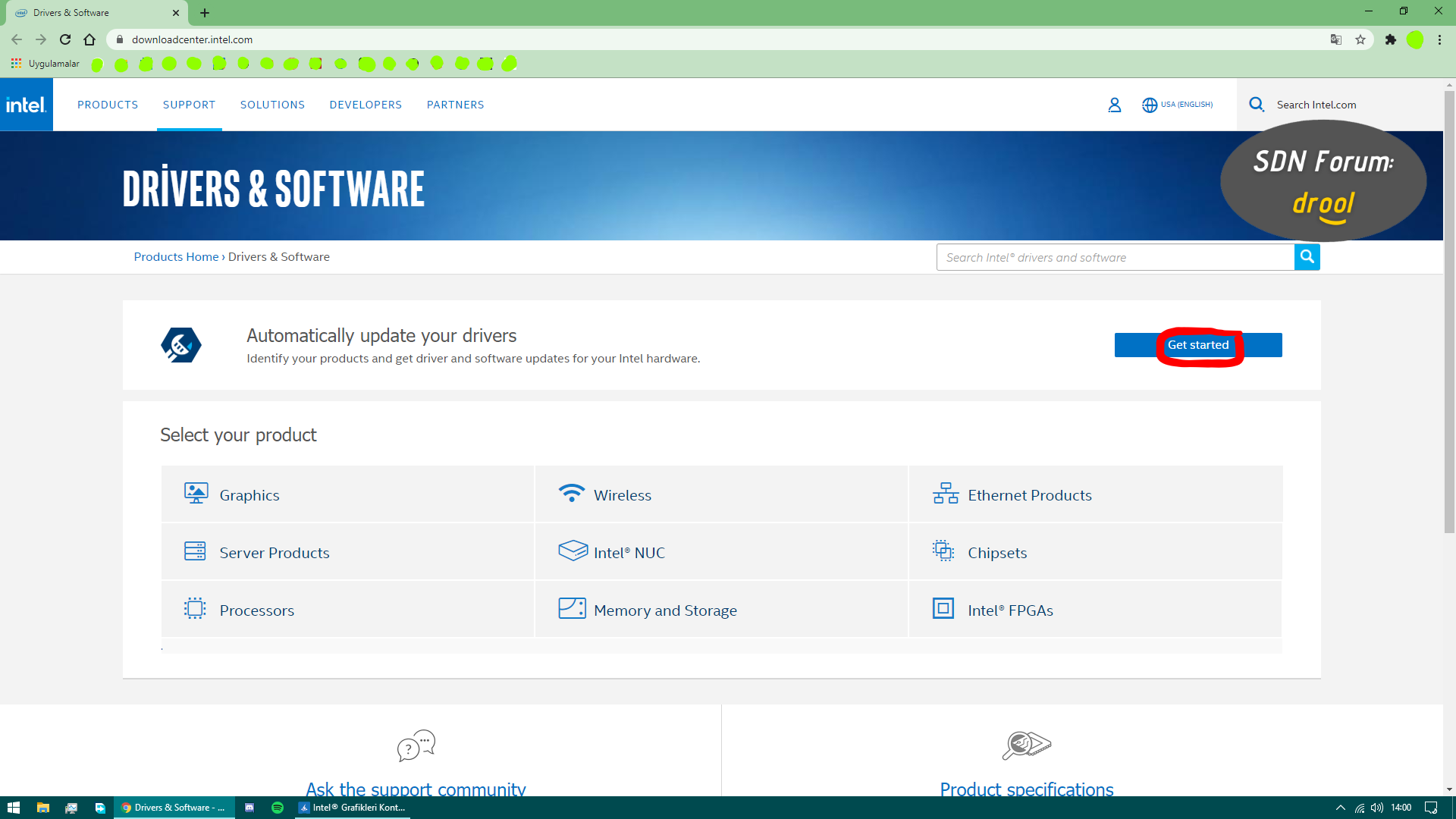The height and width of the screenshot is (819, 1456).
Task: Follow the Products Home breadcrumb link
Action: pyautogui.click(x=176, y=257)
